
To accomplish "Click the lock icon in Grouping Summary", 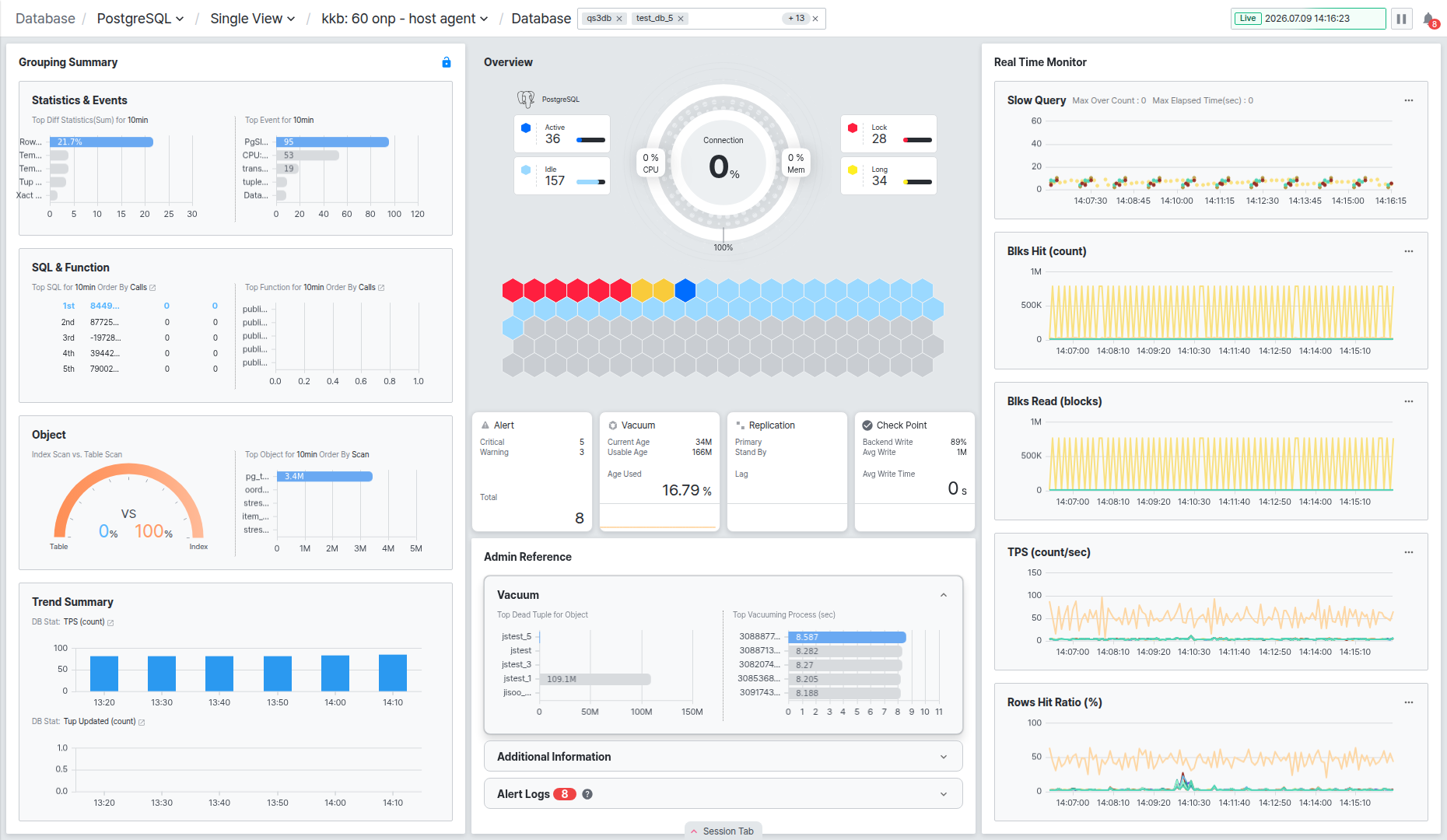I will coord(447,62).
